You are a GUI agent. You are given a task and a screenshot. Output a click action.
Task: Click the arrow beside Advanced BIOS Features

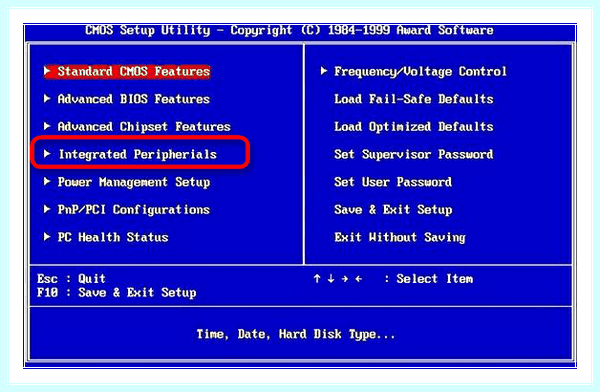coord(47,98)
